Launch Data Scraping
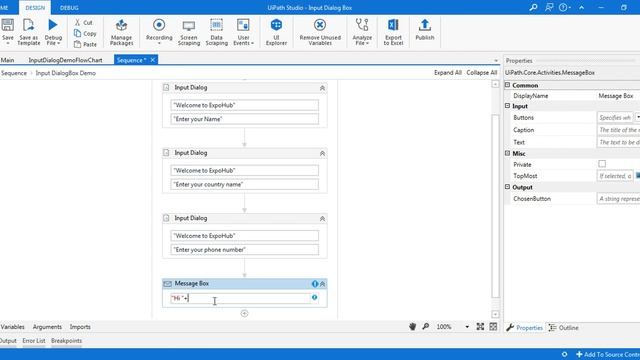Screen dimensions: 640x360 pos(216,32)
